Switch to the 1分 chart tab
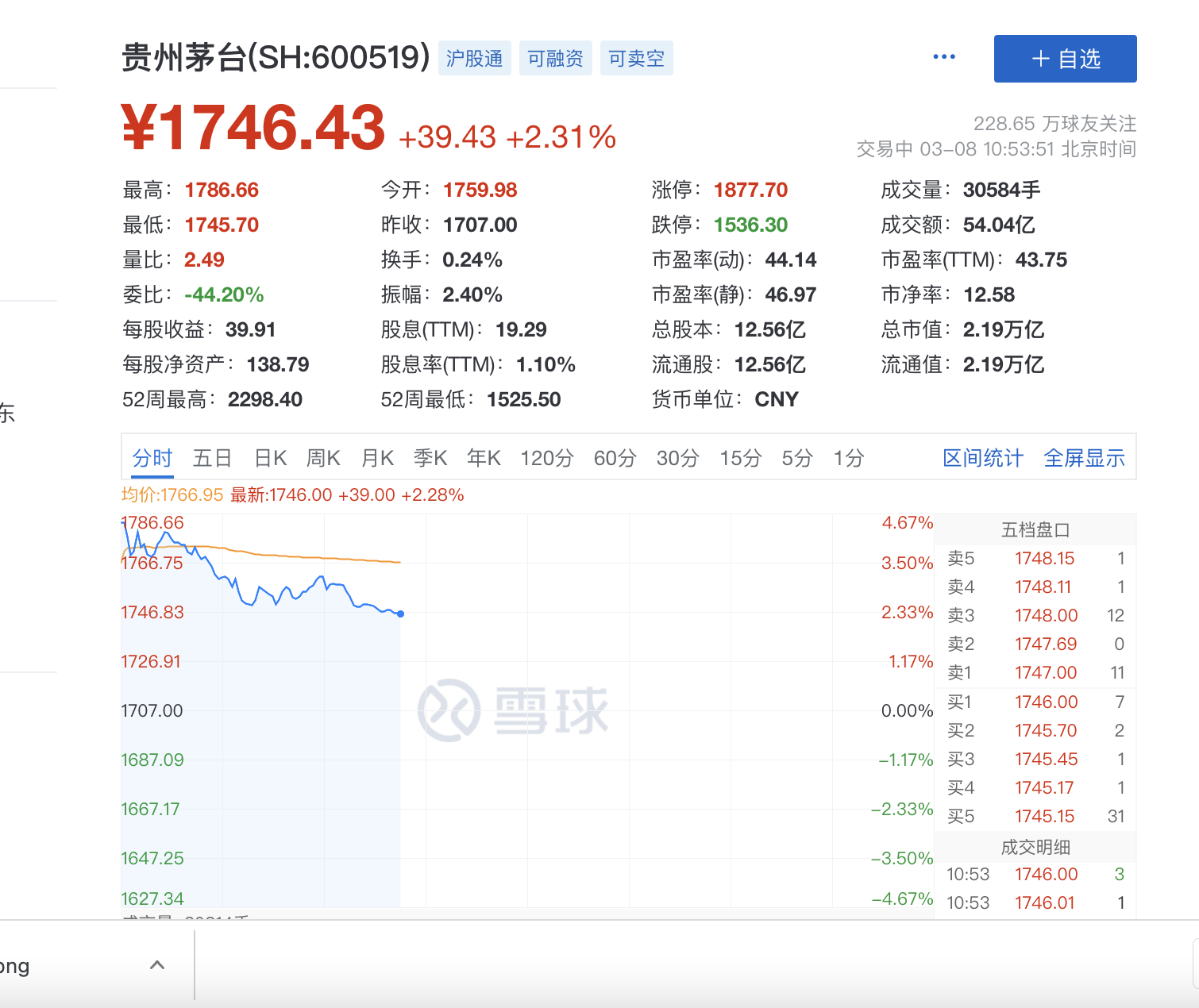This screenshot has height=1008, width=1199. [849, 458]
